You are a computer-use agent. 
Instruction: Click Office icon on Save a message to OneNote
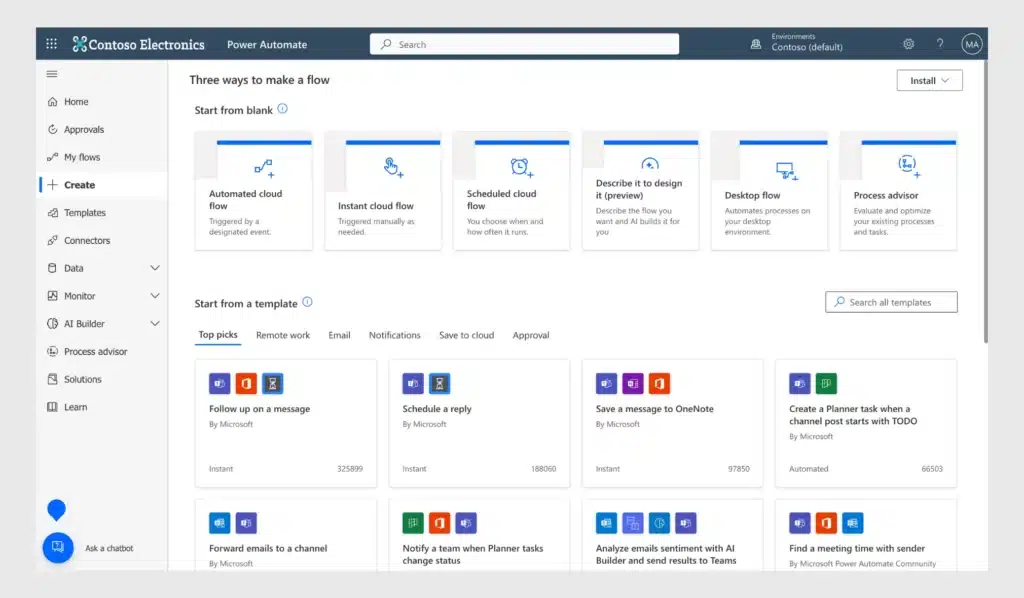click(659, 384)
